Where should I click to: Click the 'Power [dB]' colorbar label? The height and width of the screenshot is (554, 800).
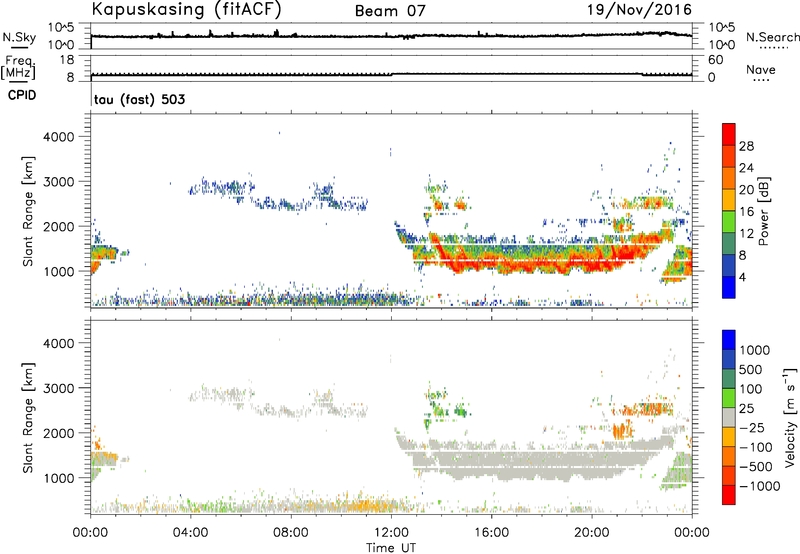pyautogui.click(x=764, y=211)
